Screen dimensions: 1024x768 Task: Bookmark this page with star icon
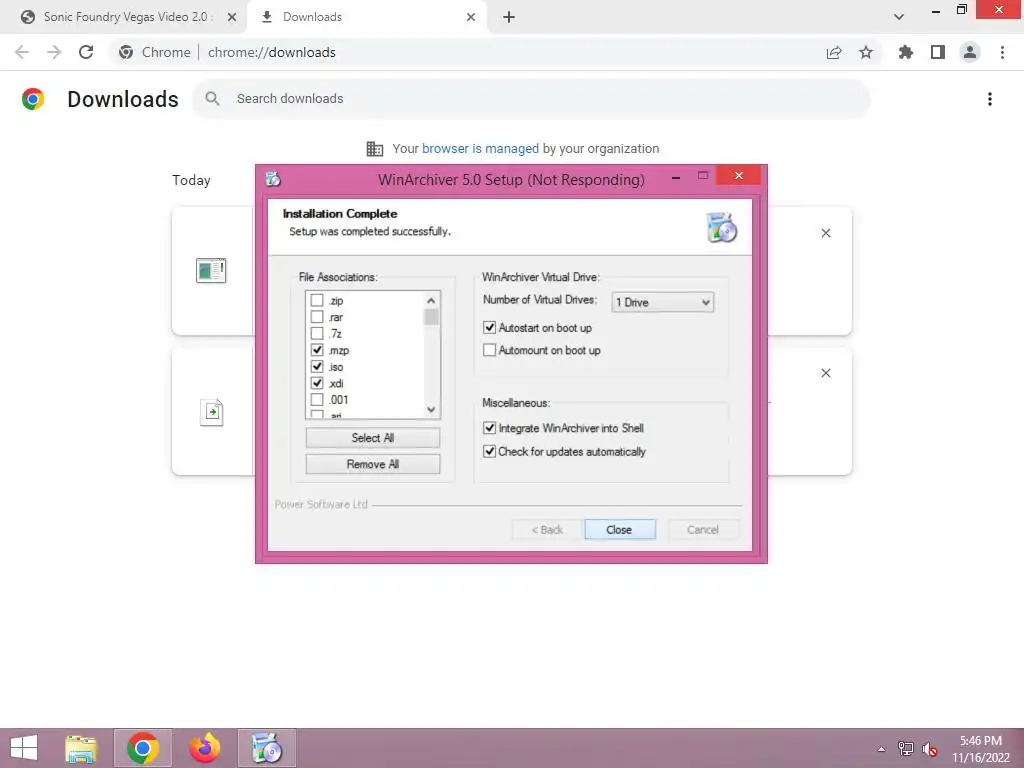[x=866, y=52]
